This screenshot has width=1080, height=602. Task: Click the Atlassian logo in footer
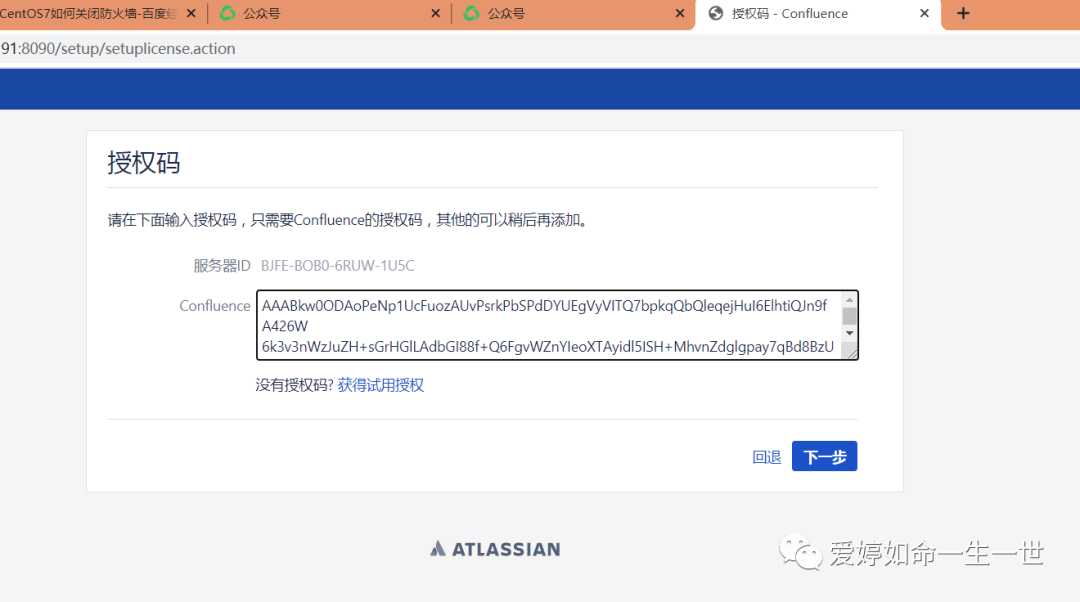[495, 549]
